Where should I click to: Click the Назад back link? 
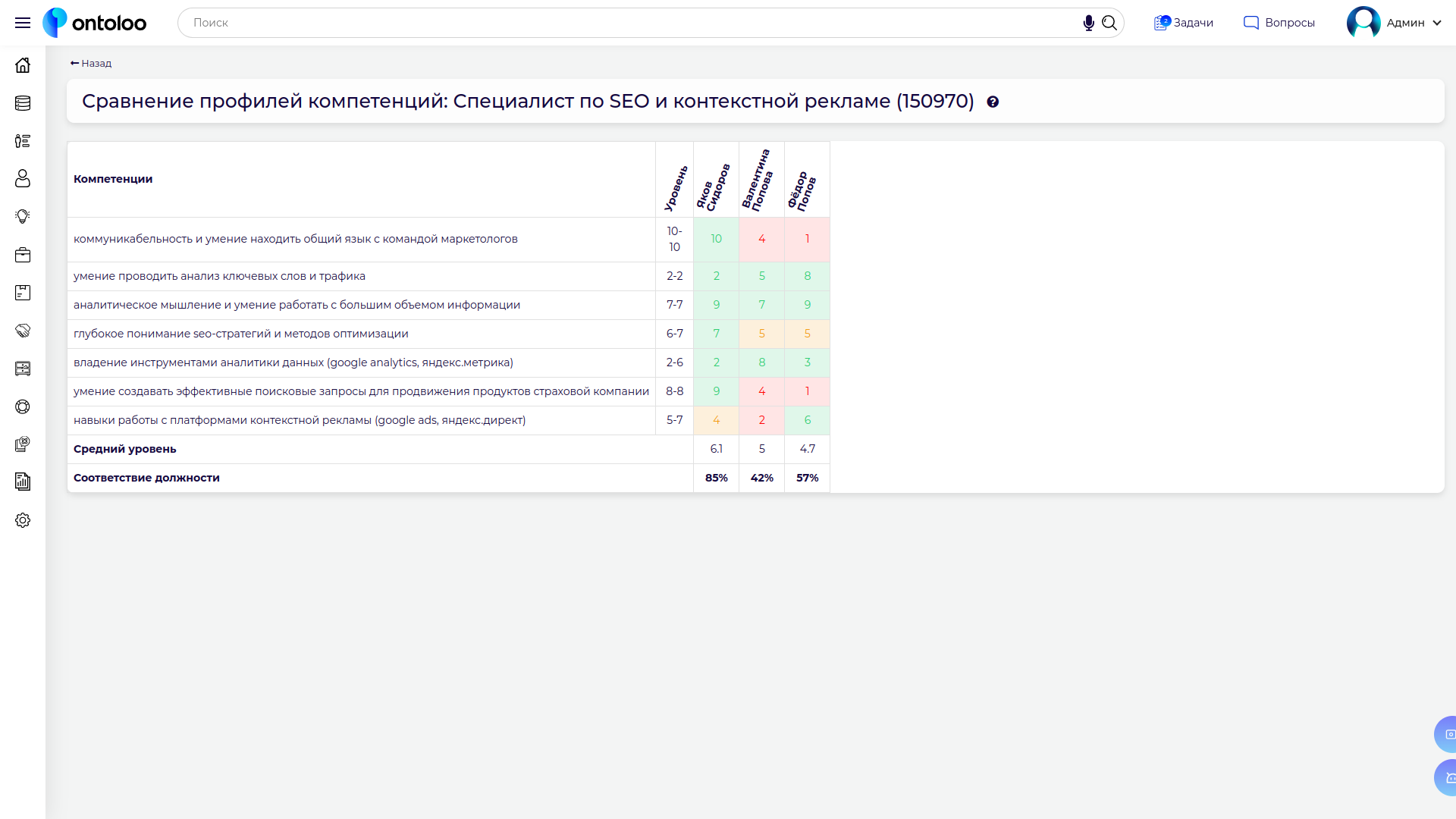click(91, 64)
